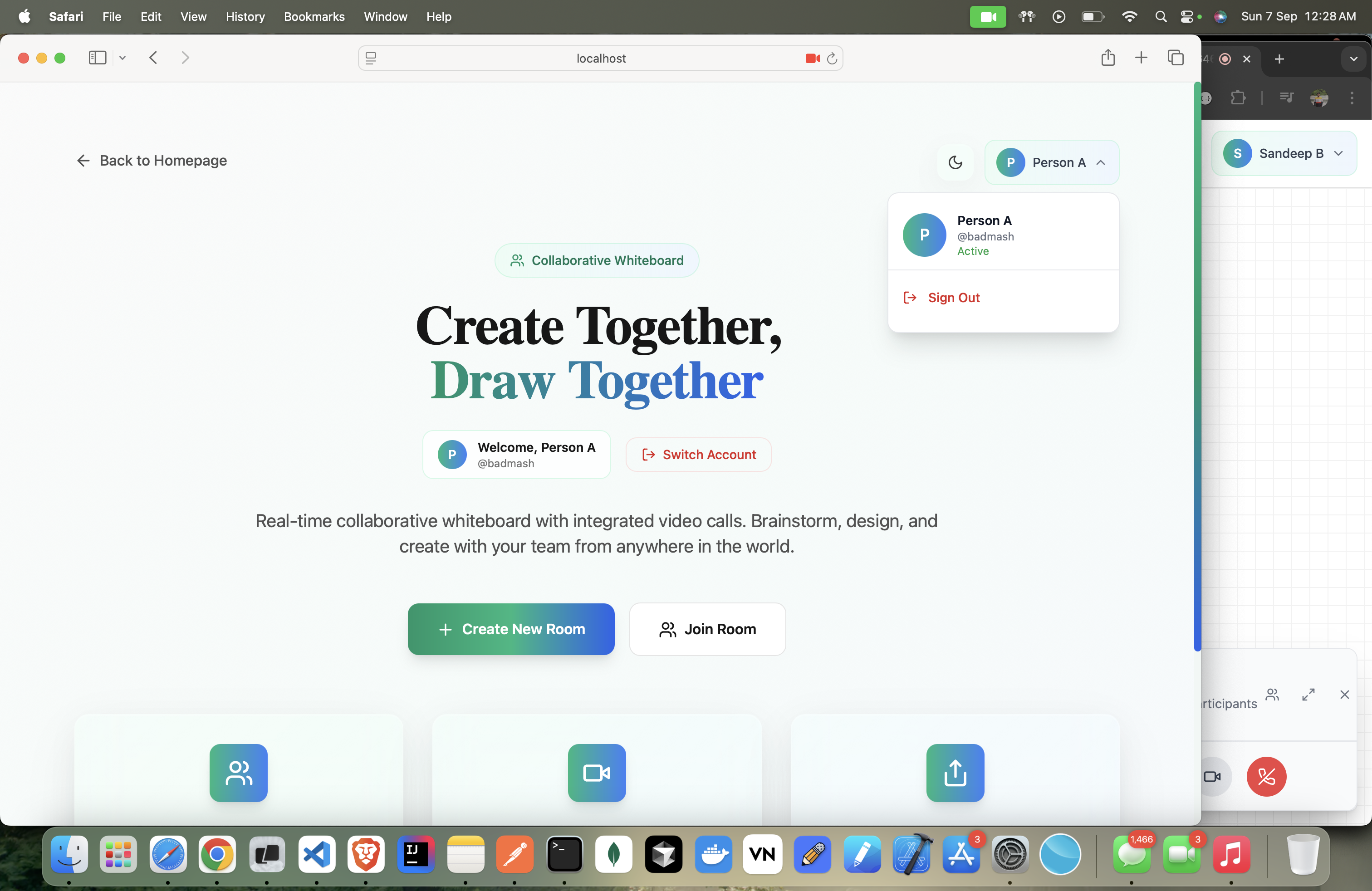The image size is (1372, 891).
Task: Click the Join Room button
Action: 707,629
